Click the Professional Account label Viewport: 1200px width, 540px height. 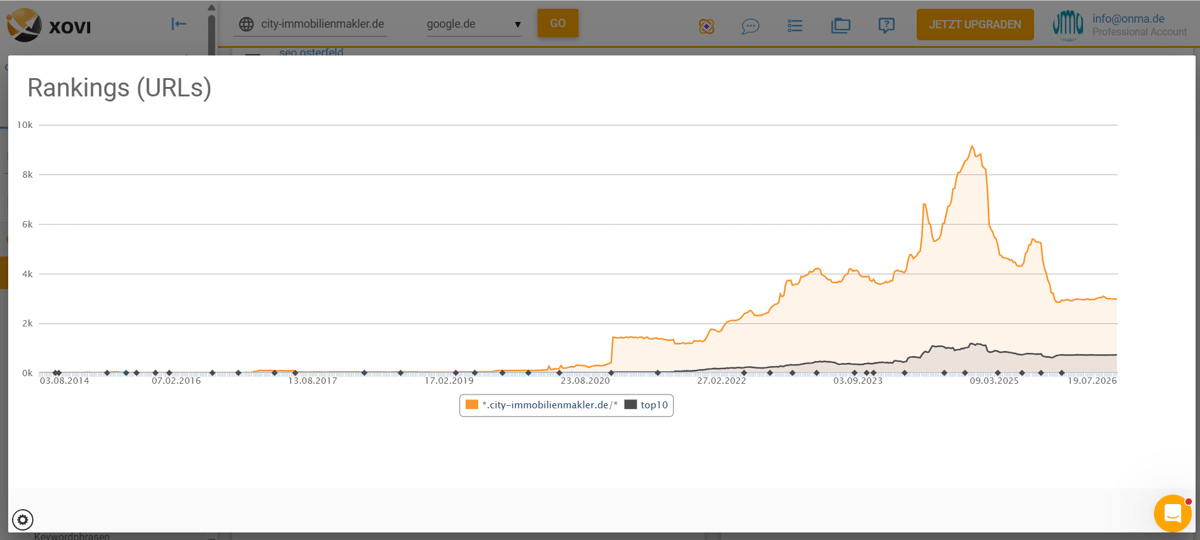click(x=1139, y=33)
